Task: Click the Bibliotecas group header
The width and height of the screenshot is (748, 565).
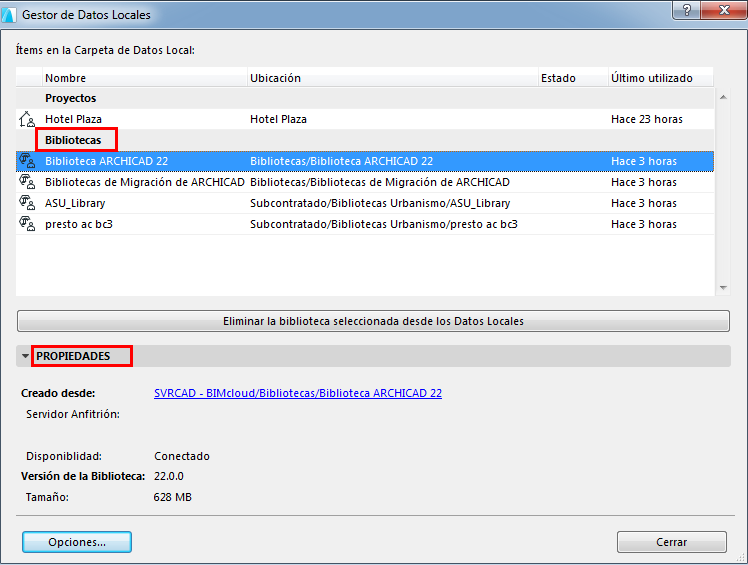Action: coord(73,140)
